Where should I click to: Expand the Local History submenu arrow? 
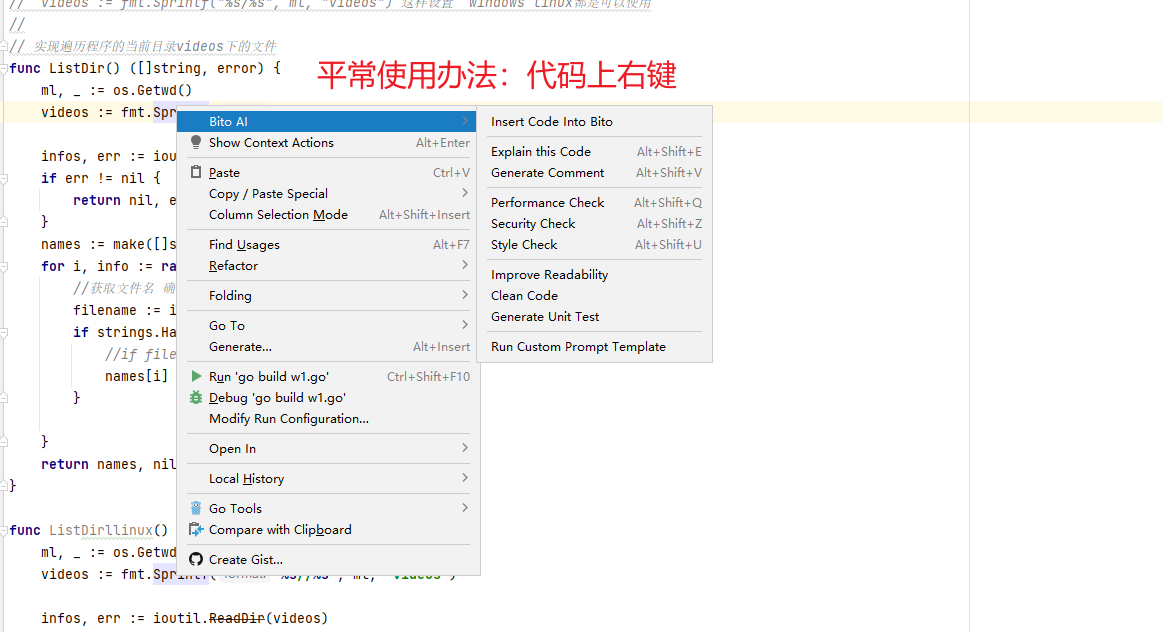click(465, 478)
